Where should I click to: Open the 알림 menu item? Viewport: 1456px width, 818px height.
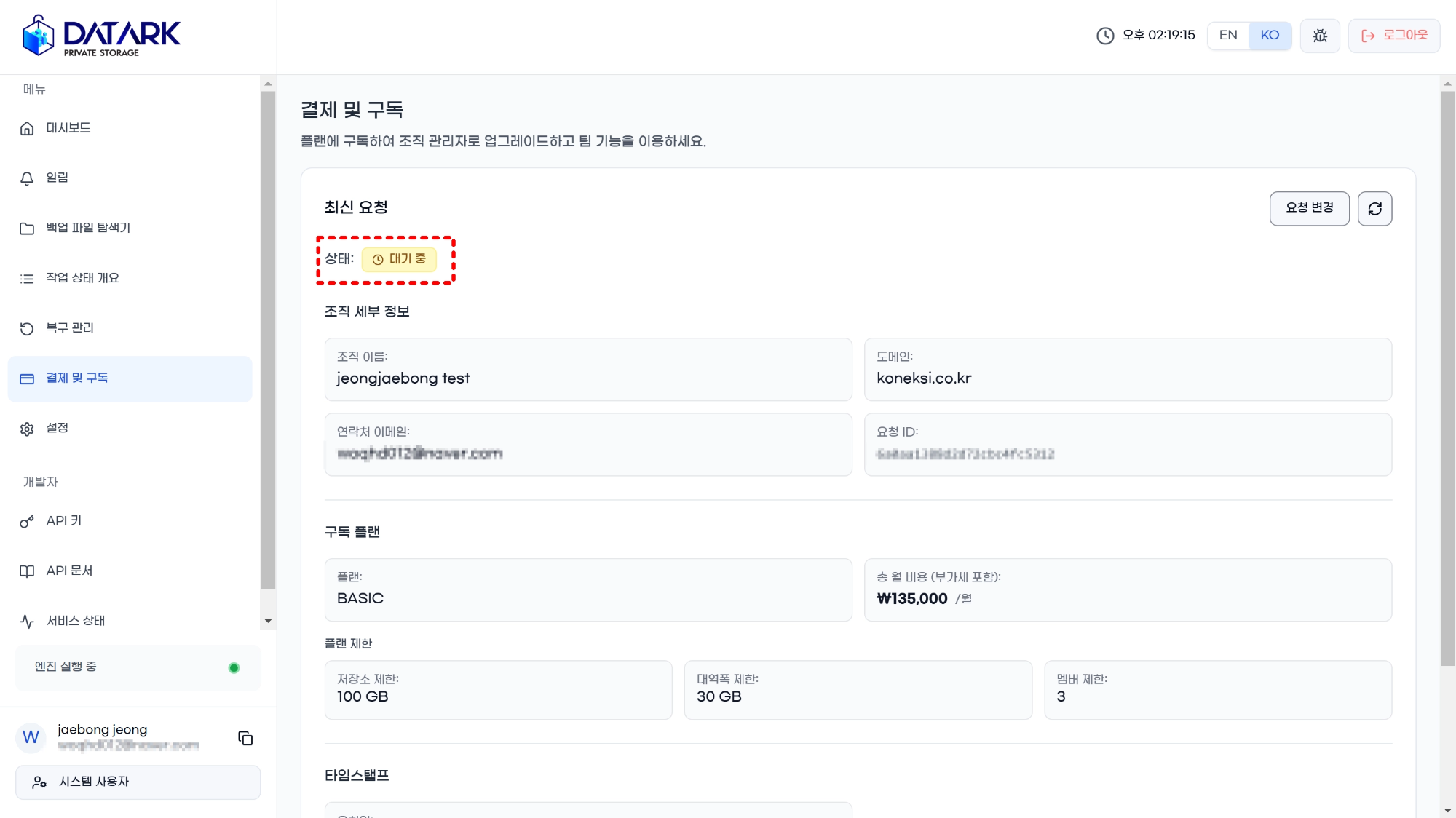130,178
